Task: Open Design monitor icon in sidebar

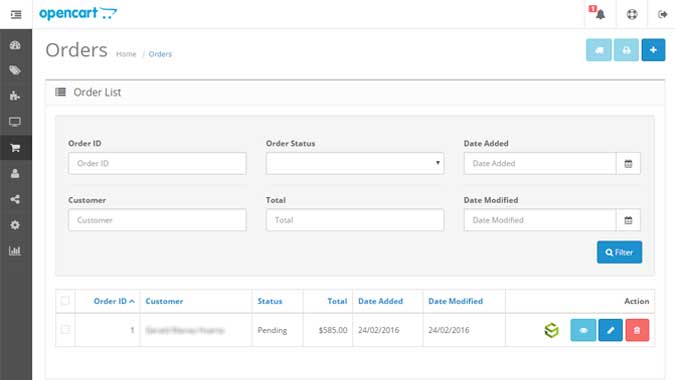Action: [15, 122]
